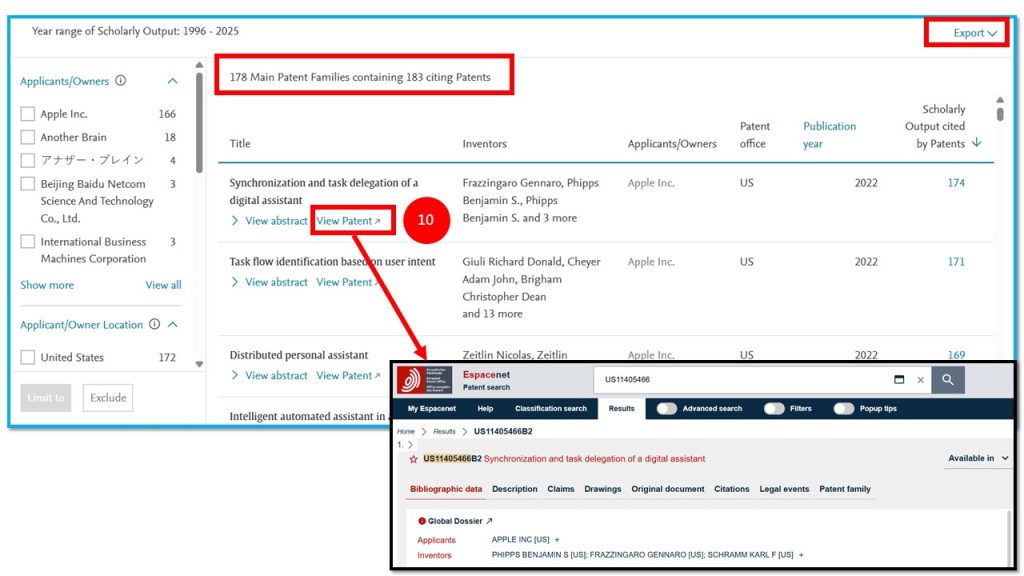This screenshot has width=1024, height=576.
Task: Expand applicants with plus after APPLE INC
Action: point(557,540)
